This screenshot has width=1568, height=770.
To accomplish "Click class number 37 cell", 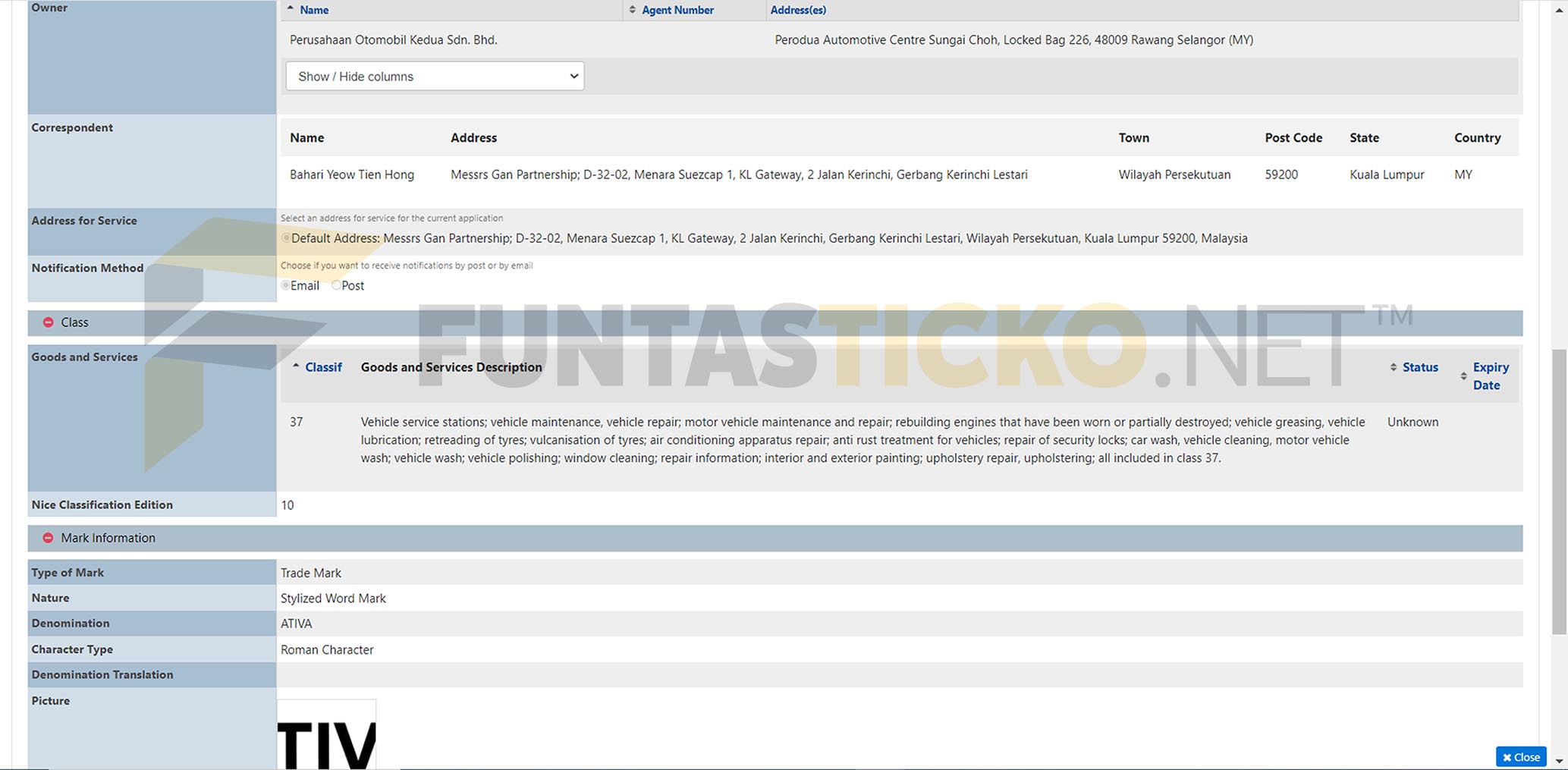I will [x=296, y=422].
